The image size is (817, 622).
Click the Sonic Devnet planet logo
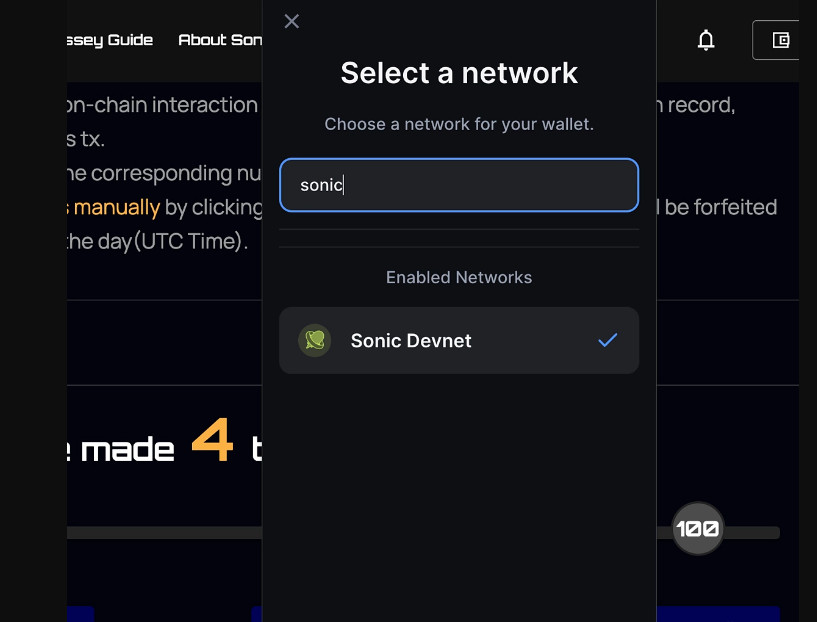314,341
